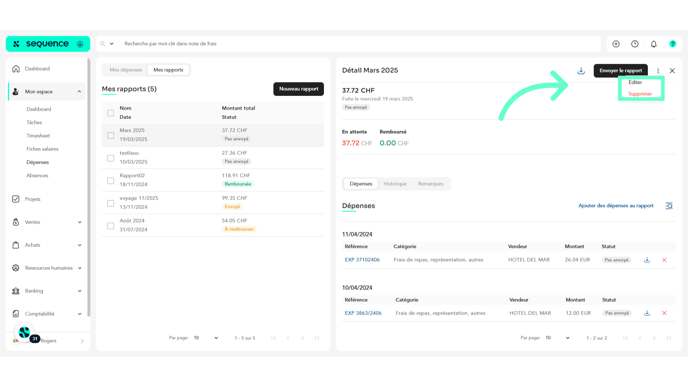
Task: Expand the Comptabilité section chevron
Action: pos(79,314)
